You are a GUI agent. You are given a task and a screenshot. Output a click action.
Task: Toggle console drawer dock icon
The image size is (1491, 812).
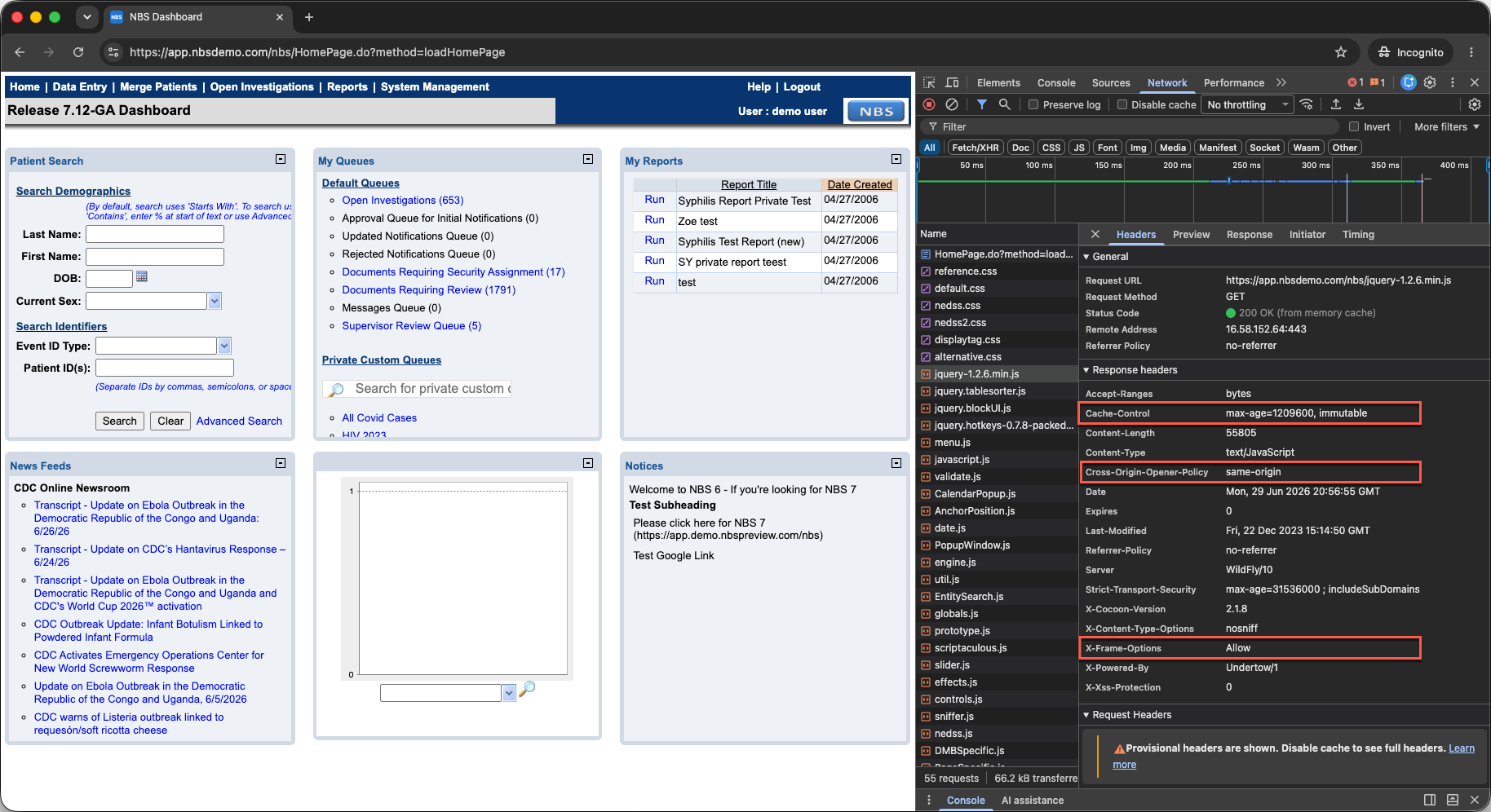point(1430,800)
